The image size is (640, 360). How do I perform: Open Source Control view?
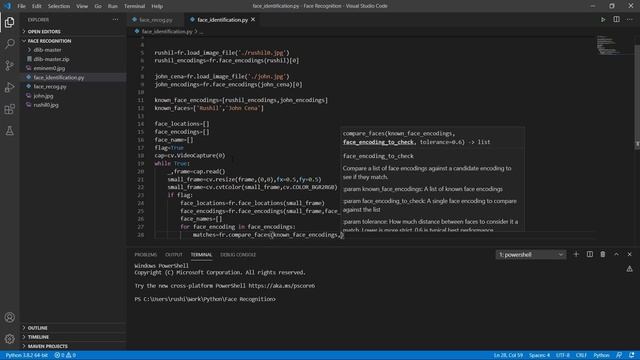[9, 65]
